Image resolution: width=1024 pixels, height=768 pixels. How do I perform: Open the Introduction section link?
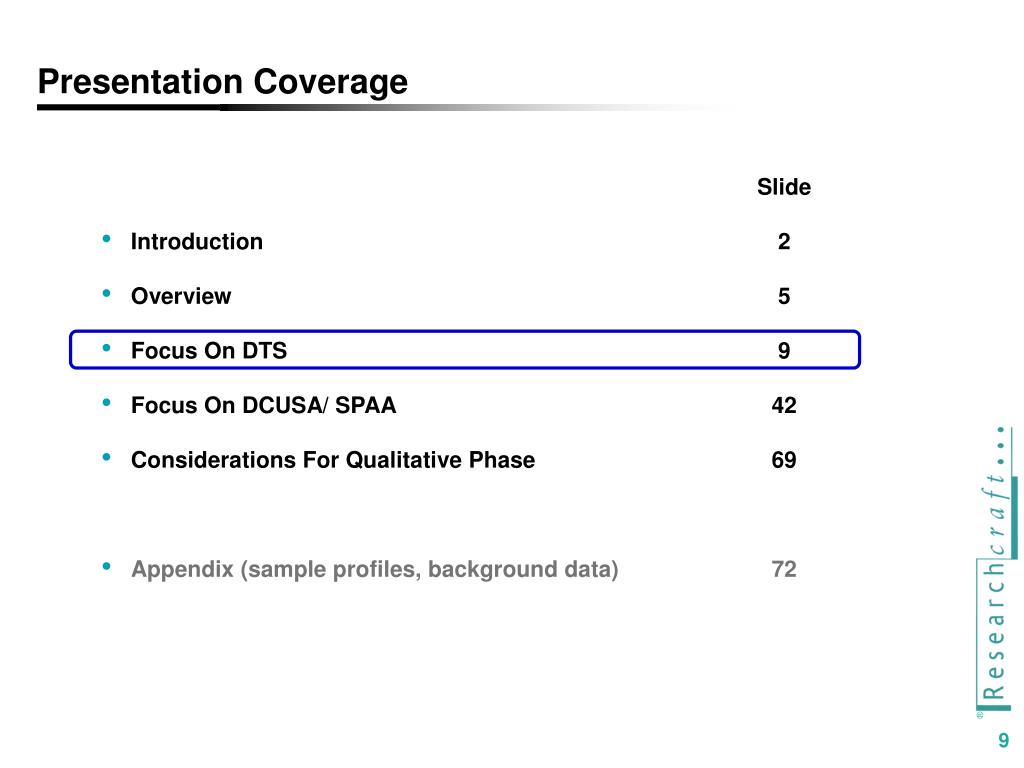coord(197,242)
